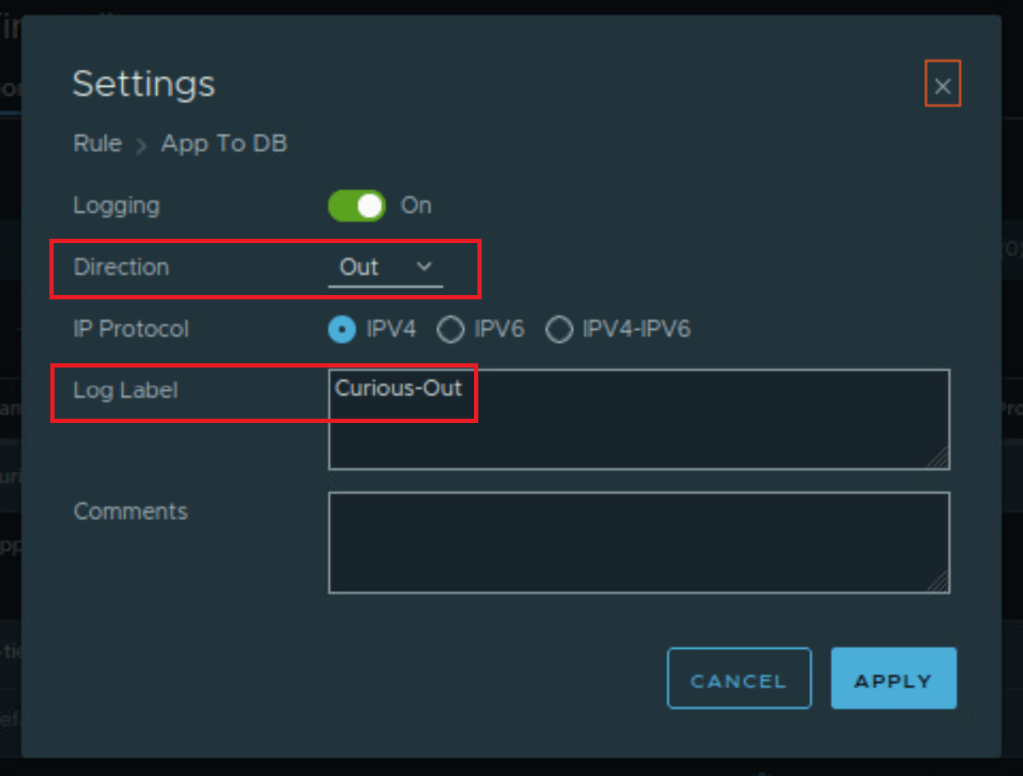
Task: Go to Rule in the breadcrumb
Action: point(97,144)
